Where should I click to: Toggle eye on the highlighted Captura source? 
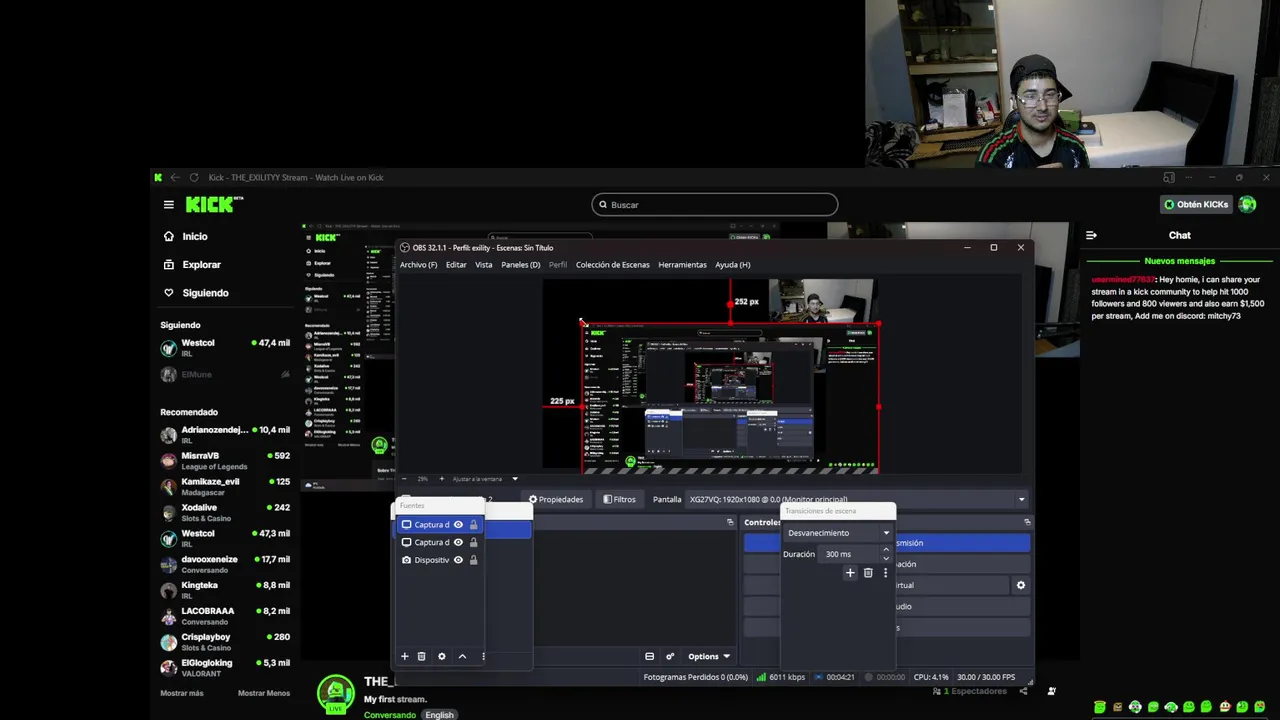(458, 525)
